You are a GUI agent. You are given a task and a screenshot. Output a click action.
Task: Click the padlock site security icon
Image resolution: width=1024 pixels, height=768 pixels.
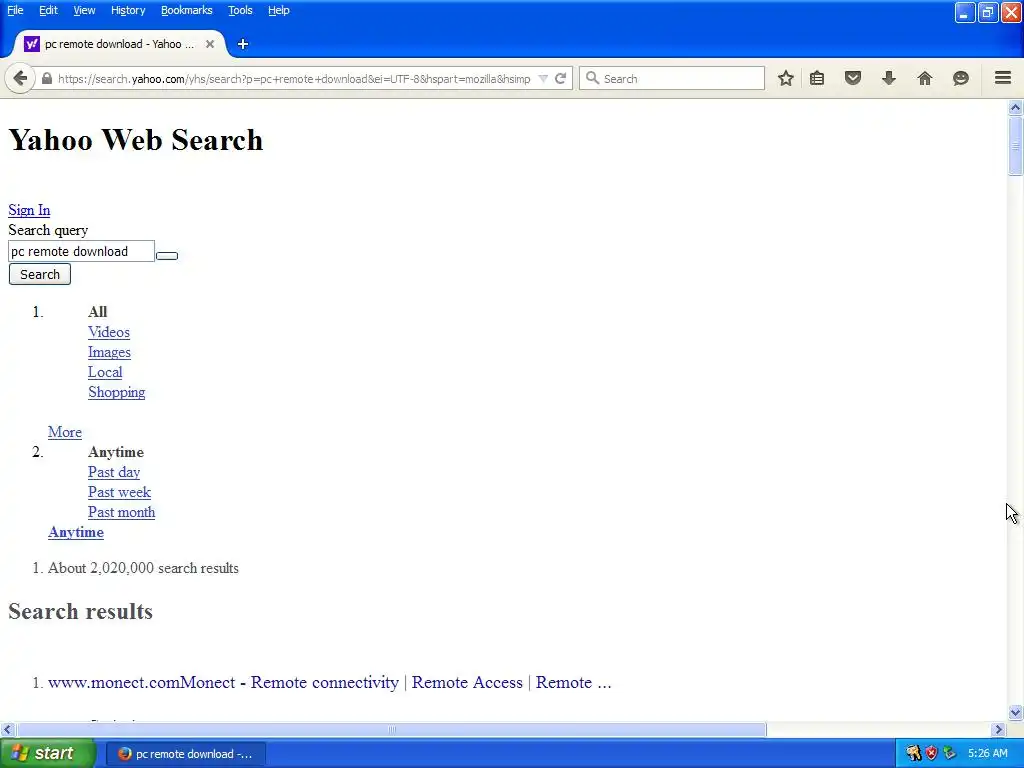(x=46, y=78)
